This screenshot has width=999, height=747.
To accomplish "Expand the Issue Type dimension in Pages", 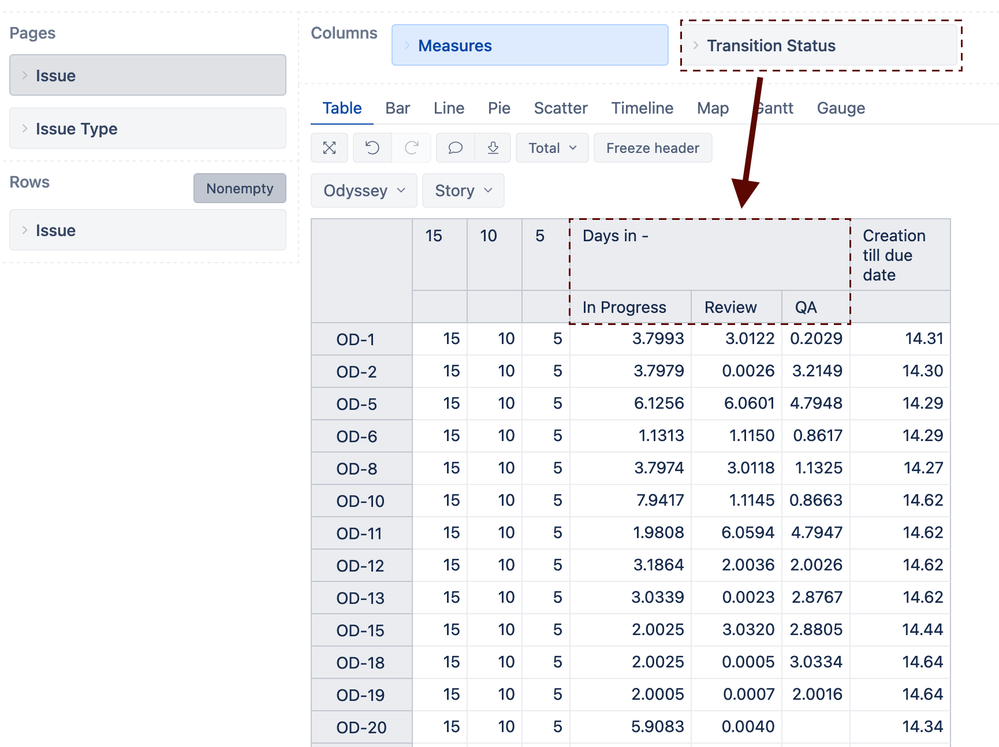I will 25,129.
